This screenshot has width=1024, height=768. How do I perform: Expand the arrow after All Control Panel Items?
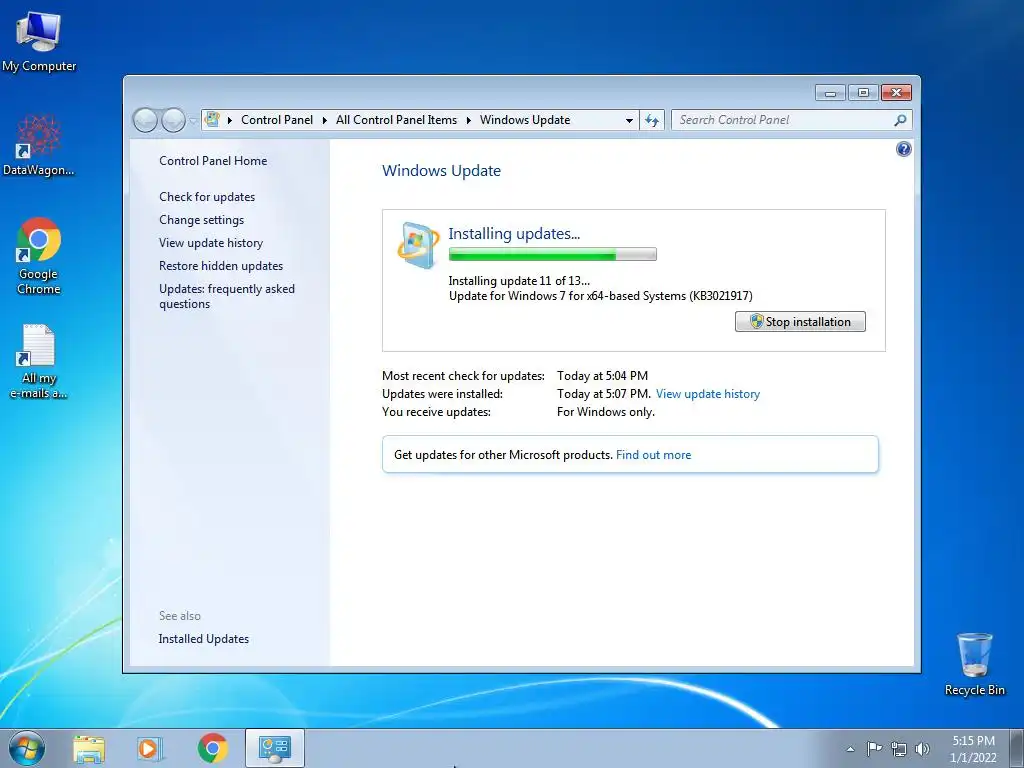click(469, 120)
